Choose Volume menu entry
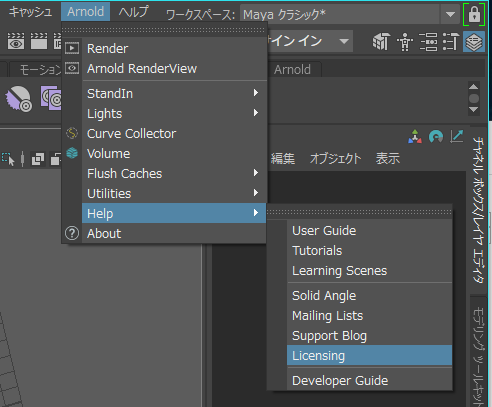 click(174, 153)
